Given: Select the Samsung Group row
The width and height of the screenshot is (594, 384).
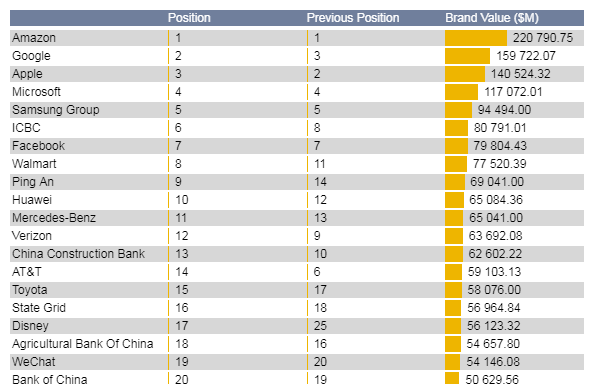Looking at the screenshot, I should [x=297, y=110].
